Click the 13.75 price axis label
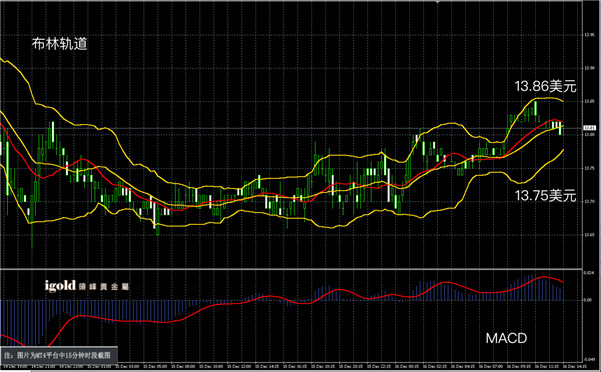Viewport: 601px width, 372px height. [590, 168]
